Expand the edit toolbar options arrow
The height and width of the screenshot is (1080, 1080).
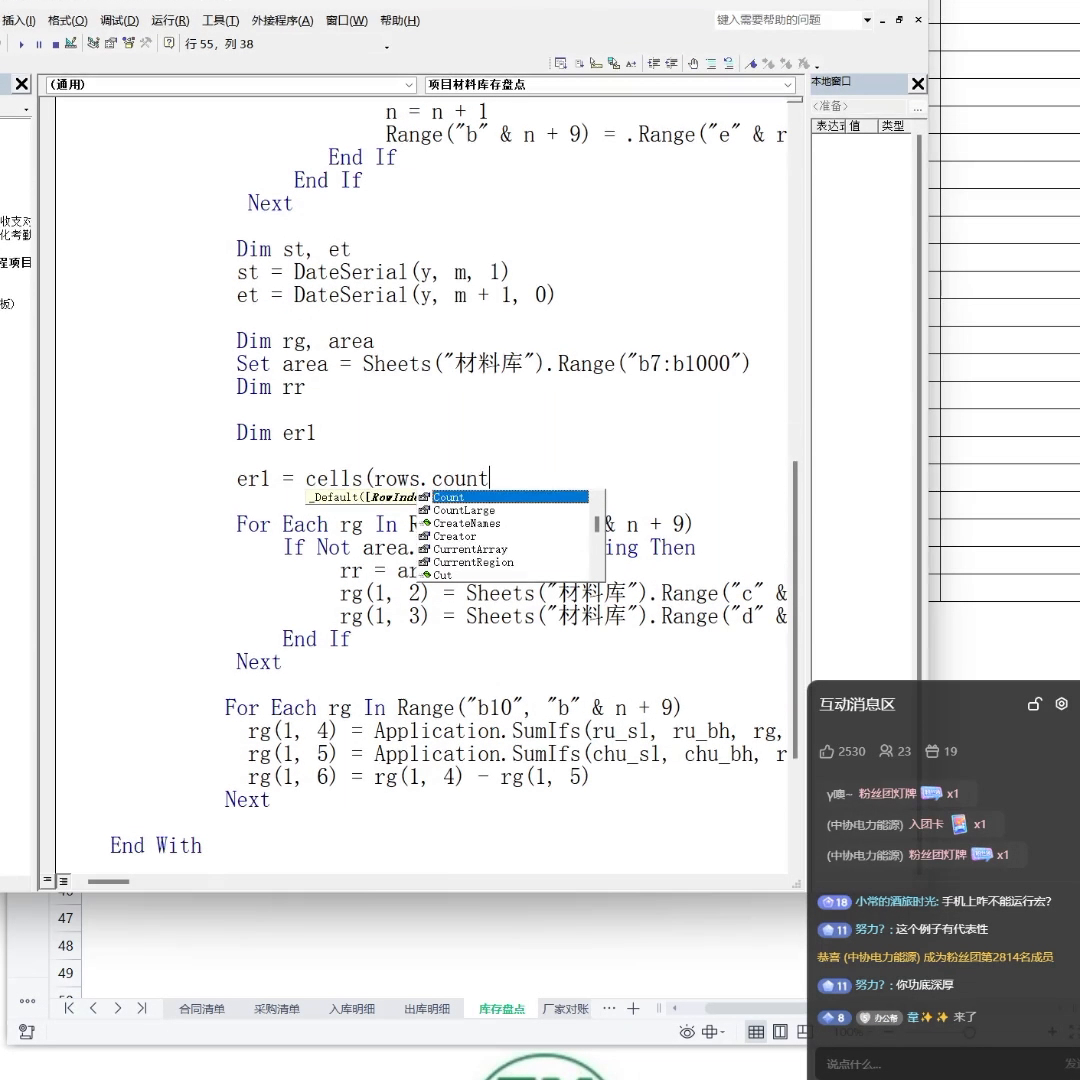click(x=817, y=66)
